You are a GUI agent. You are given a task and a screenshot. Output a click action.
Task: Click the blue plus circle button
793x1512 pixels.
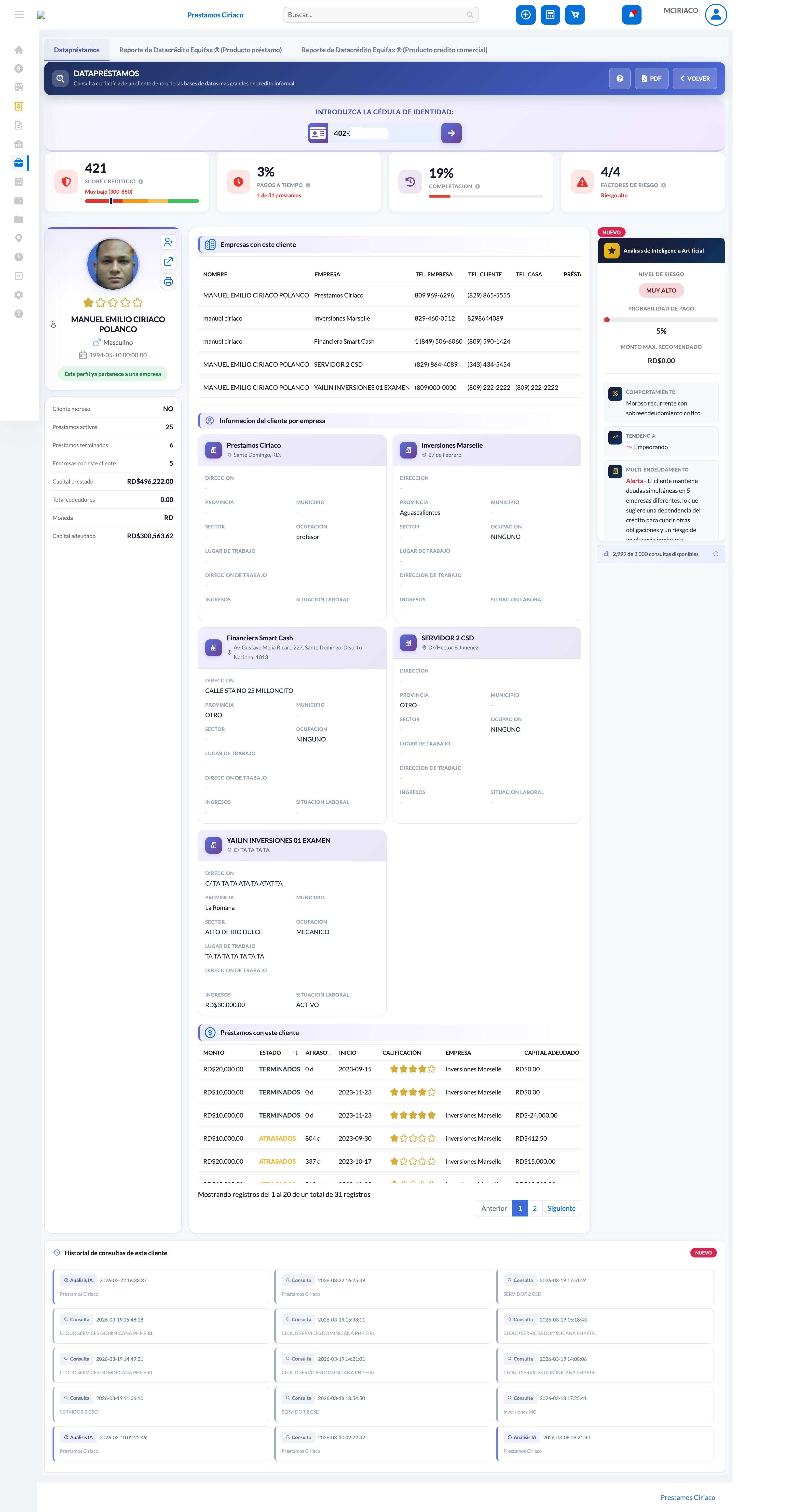[x=526, y=15]
